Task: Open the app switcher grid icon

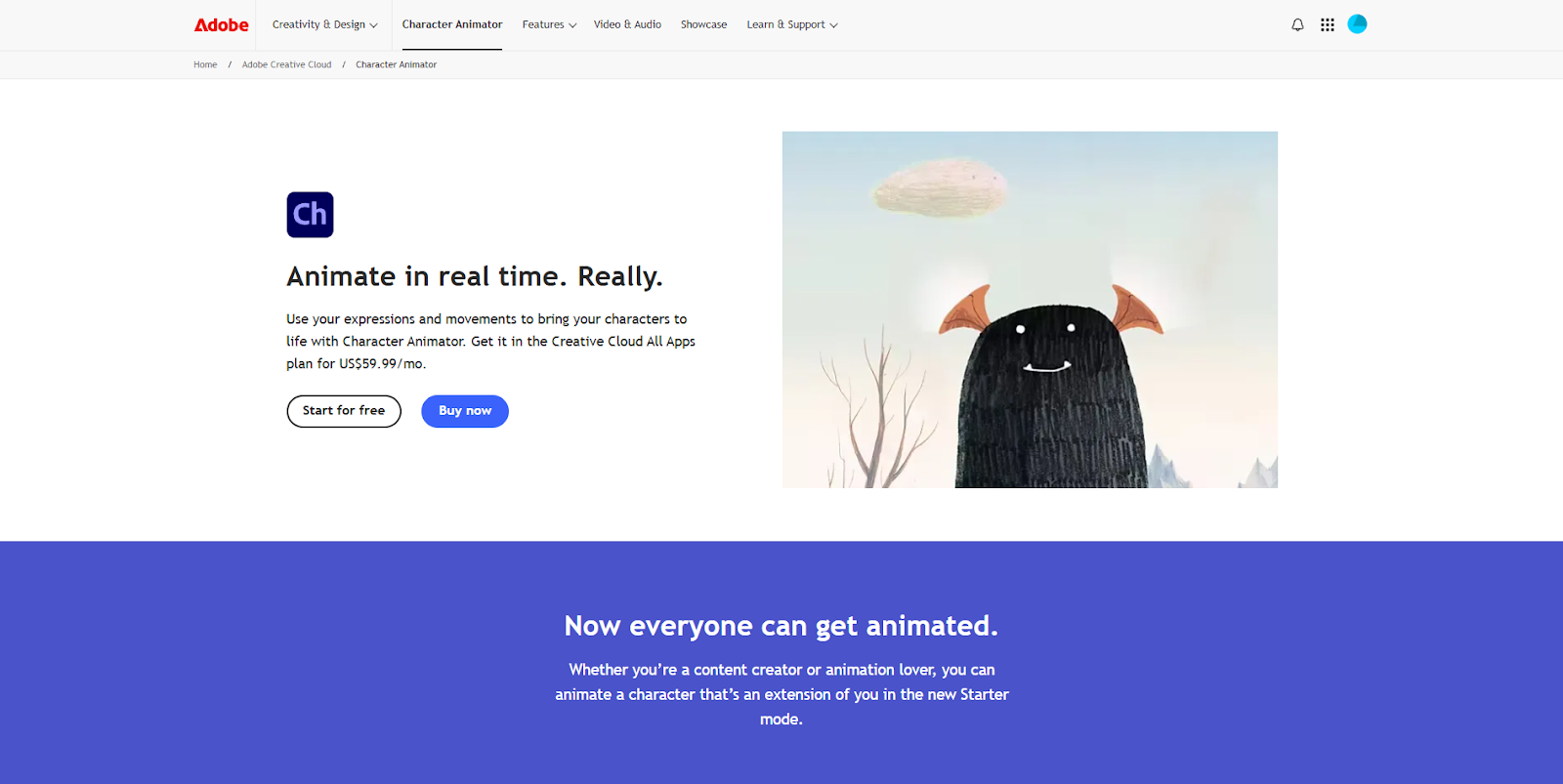Action: [x=1327, y=24]
